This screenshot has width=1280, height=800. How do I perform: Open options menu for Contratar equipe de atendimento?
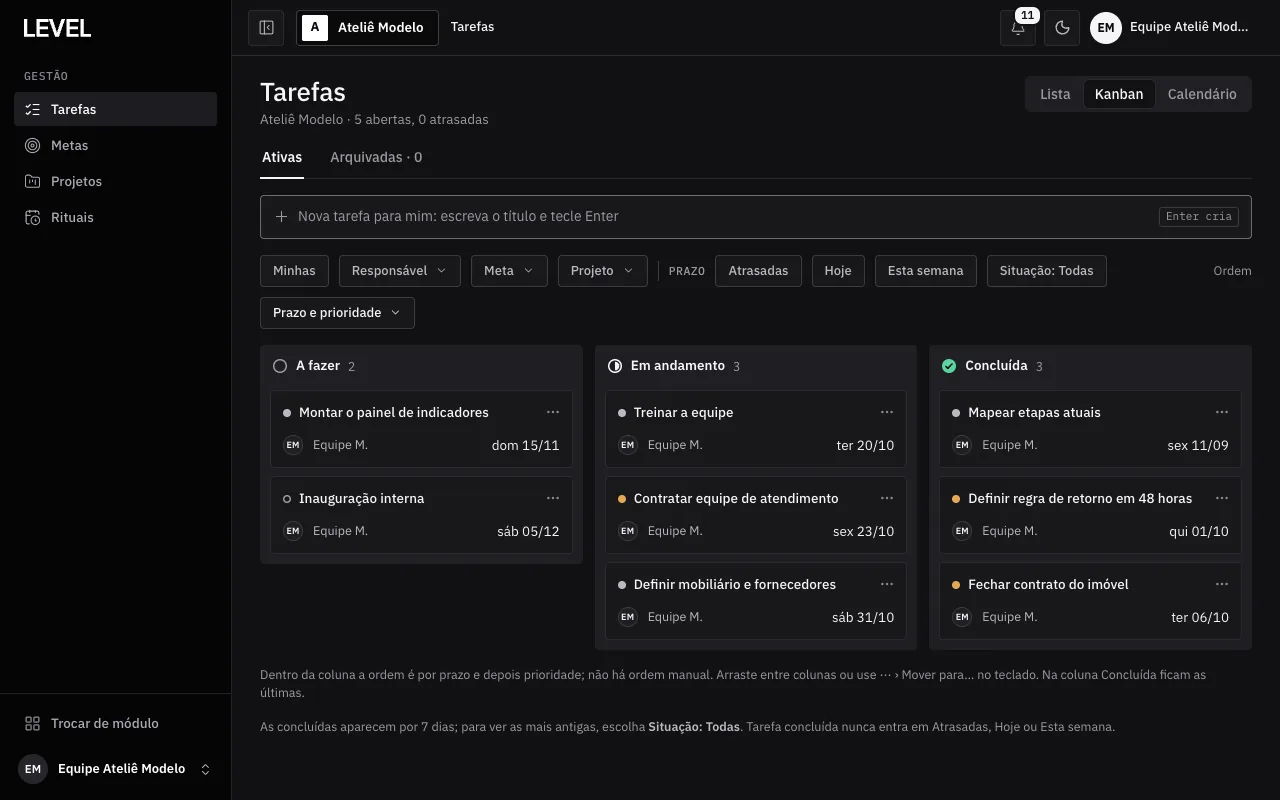click(x=887, y=498)
